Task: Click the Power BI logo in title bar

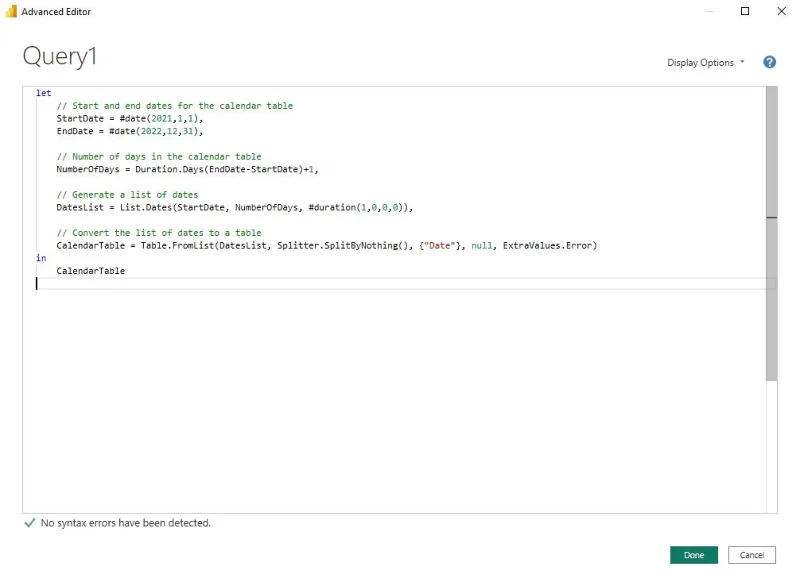Action: (x=11, y=11)
